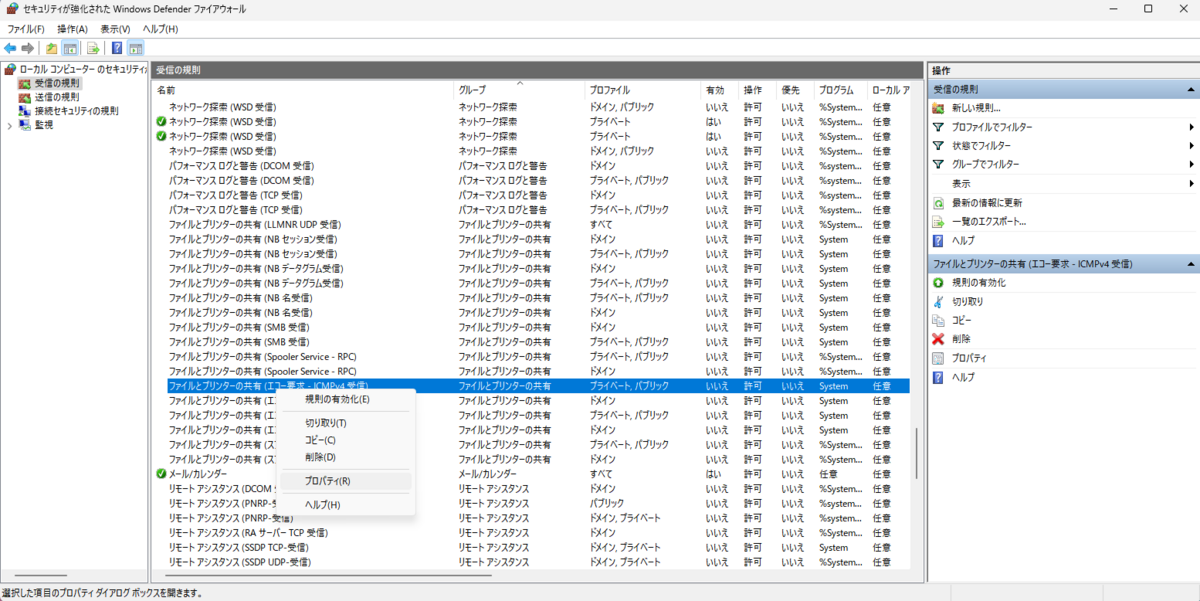Choose プロパティ(R) in the context menu

pyautogui.click(x=345, y=481)
